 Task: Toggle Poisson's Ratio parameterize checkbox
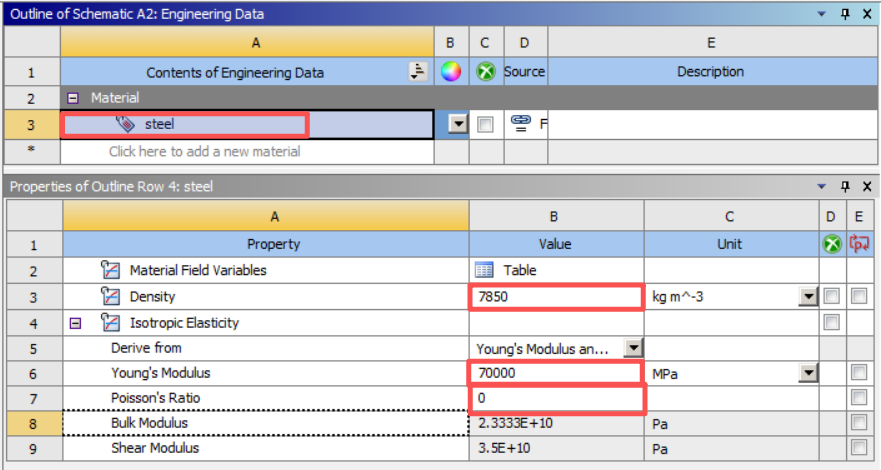(859, 398)
